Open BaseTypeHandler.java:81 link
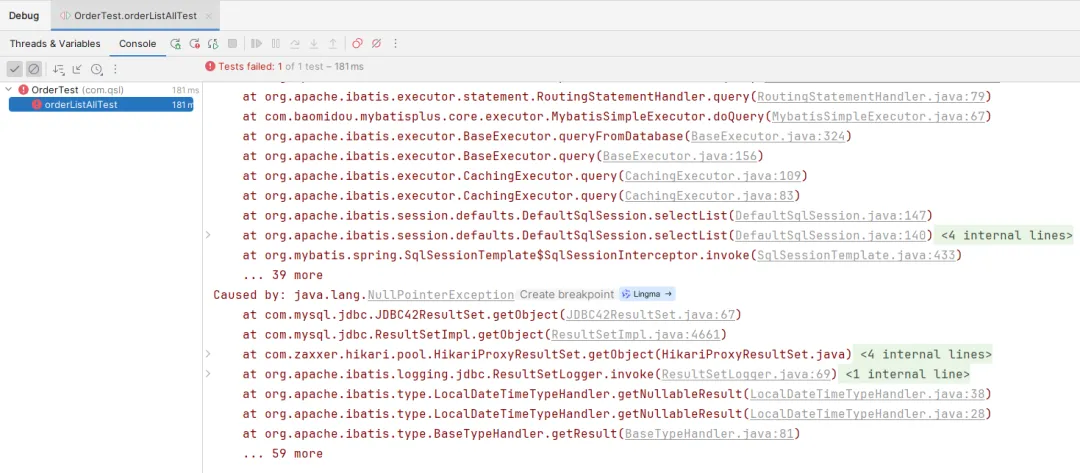 coord(709,434)
